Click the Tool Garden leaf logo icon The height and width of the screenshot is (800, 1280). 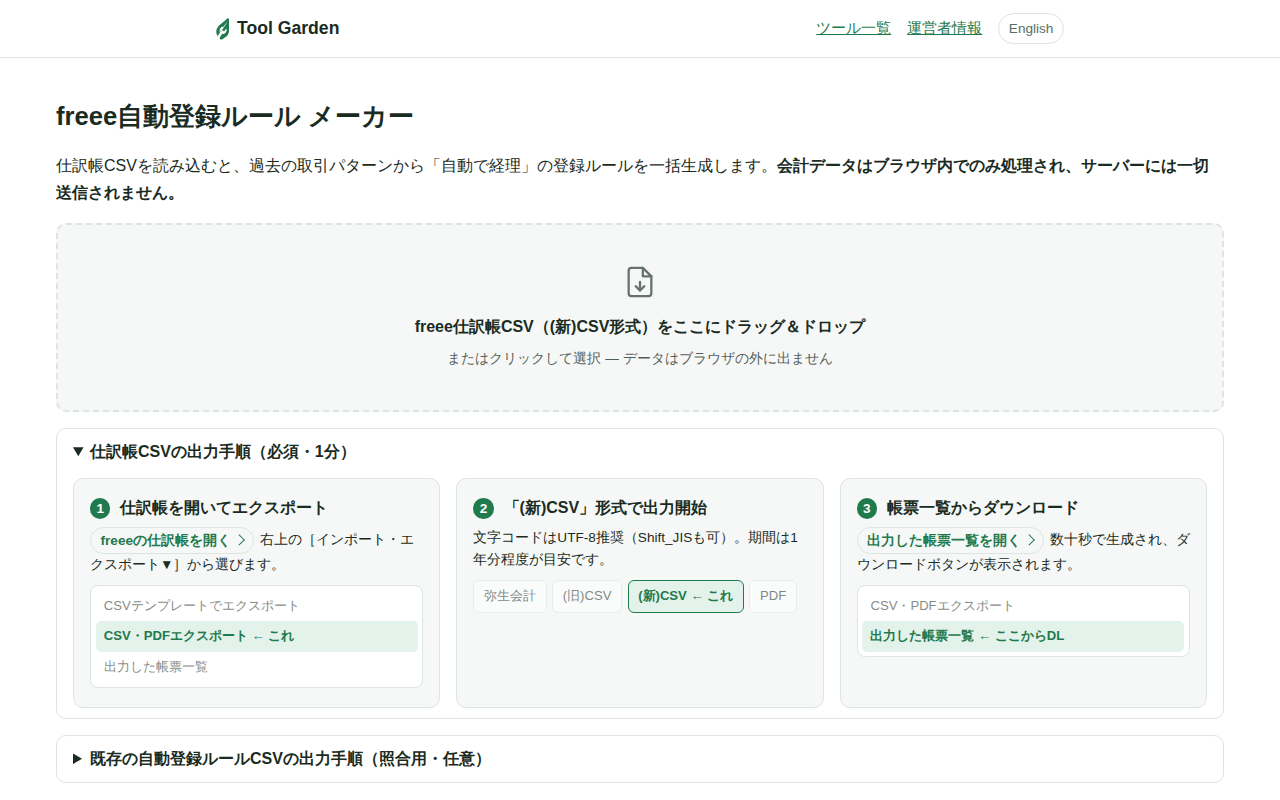tap(223, 29)
